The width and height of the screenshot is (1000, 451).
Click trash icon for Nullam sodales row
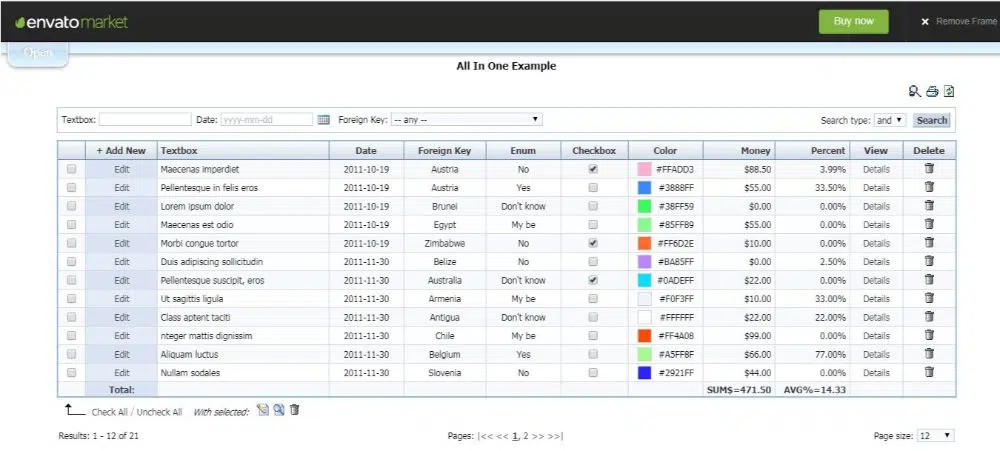pos(929,372)
